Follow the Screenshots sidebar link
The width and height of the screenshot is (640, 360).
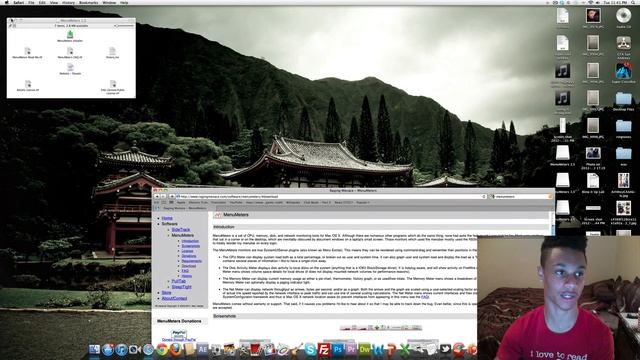191,246
